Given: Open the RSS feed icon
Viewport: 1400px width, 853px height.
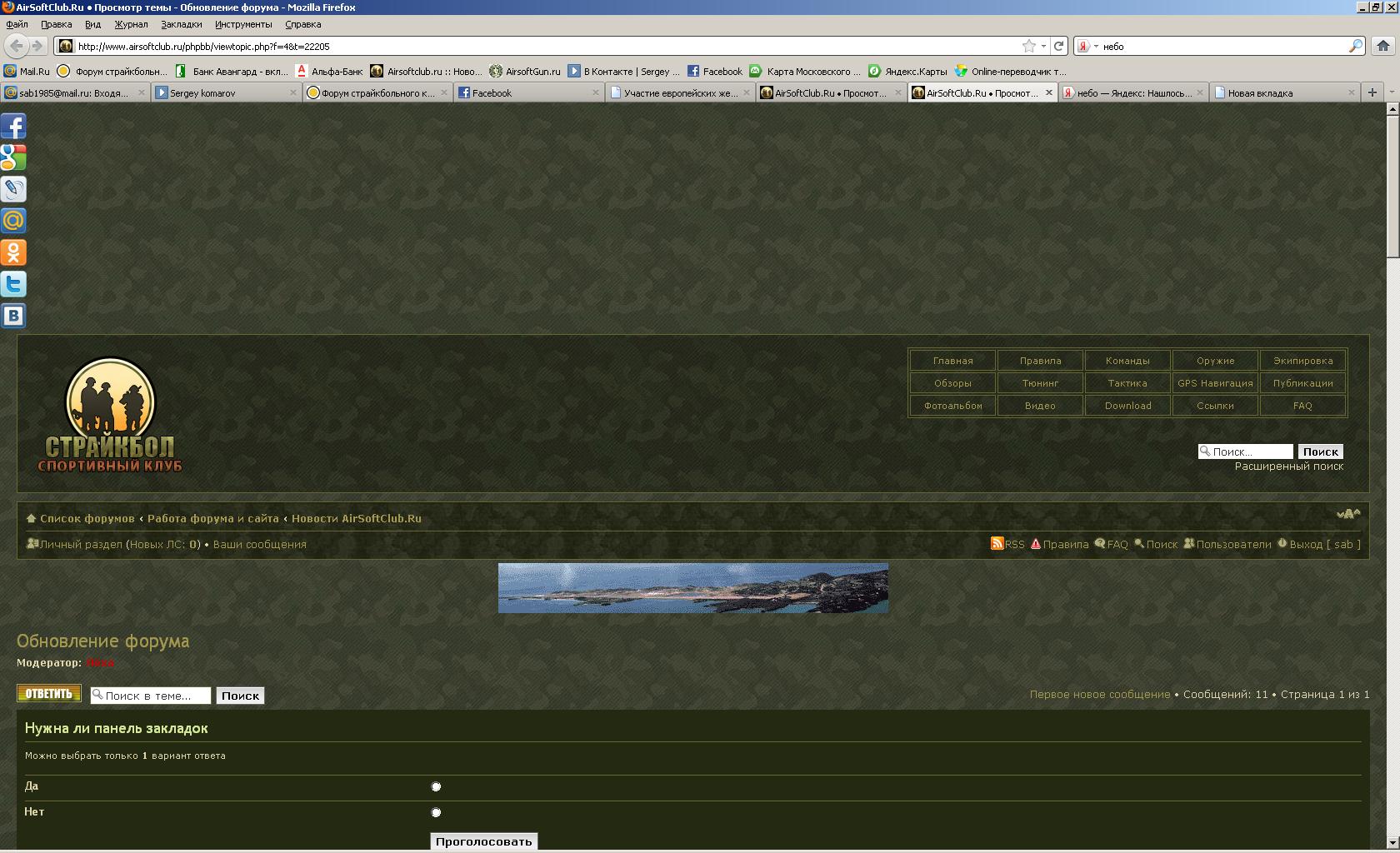Looking at the screenshot, I should pyautogui.click(x=997, y=544).
